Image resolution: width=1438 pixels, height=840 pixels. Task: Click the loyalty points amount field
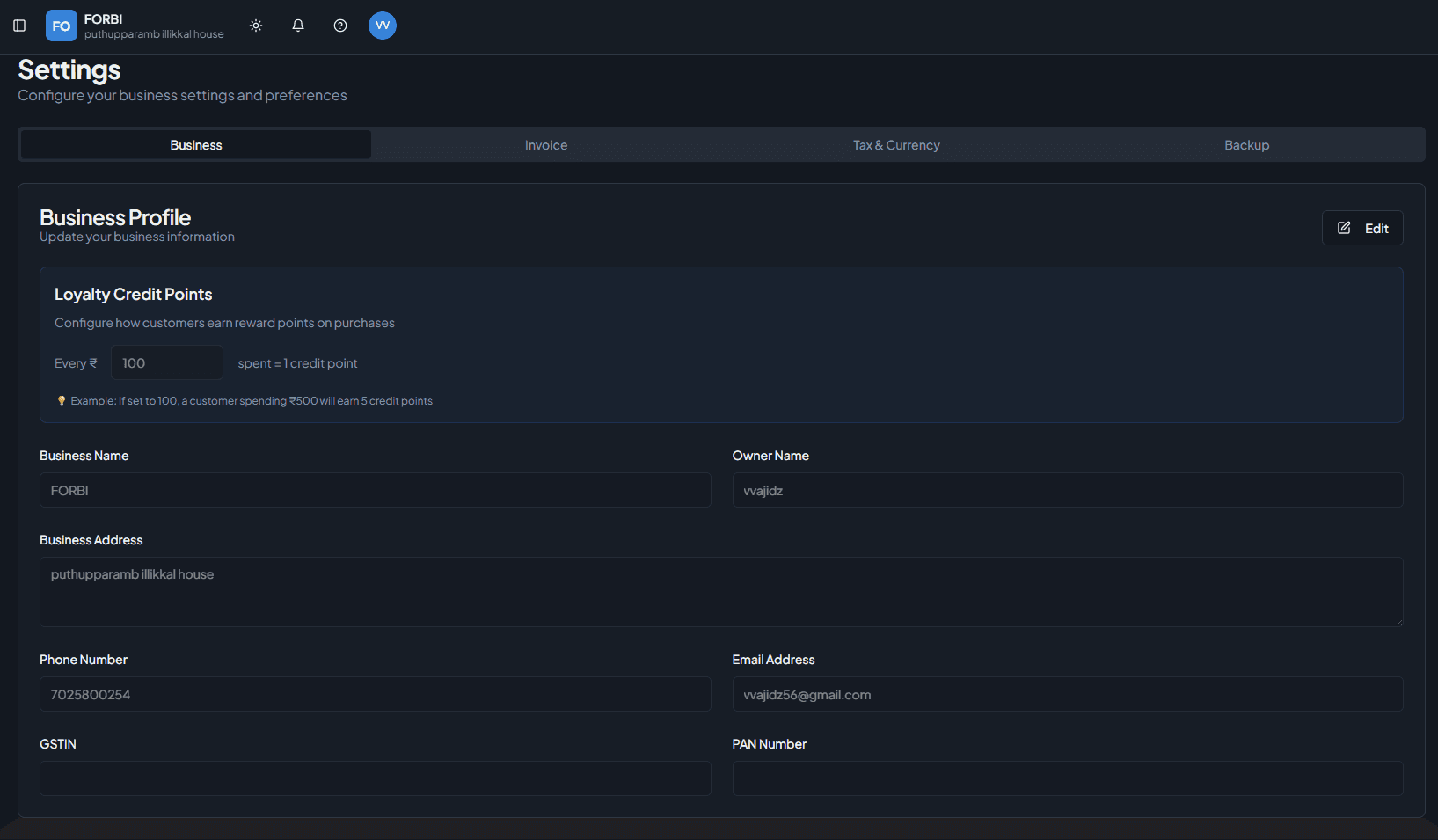tap(166, 362)
